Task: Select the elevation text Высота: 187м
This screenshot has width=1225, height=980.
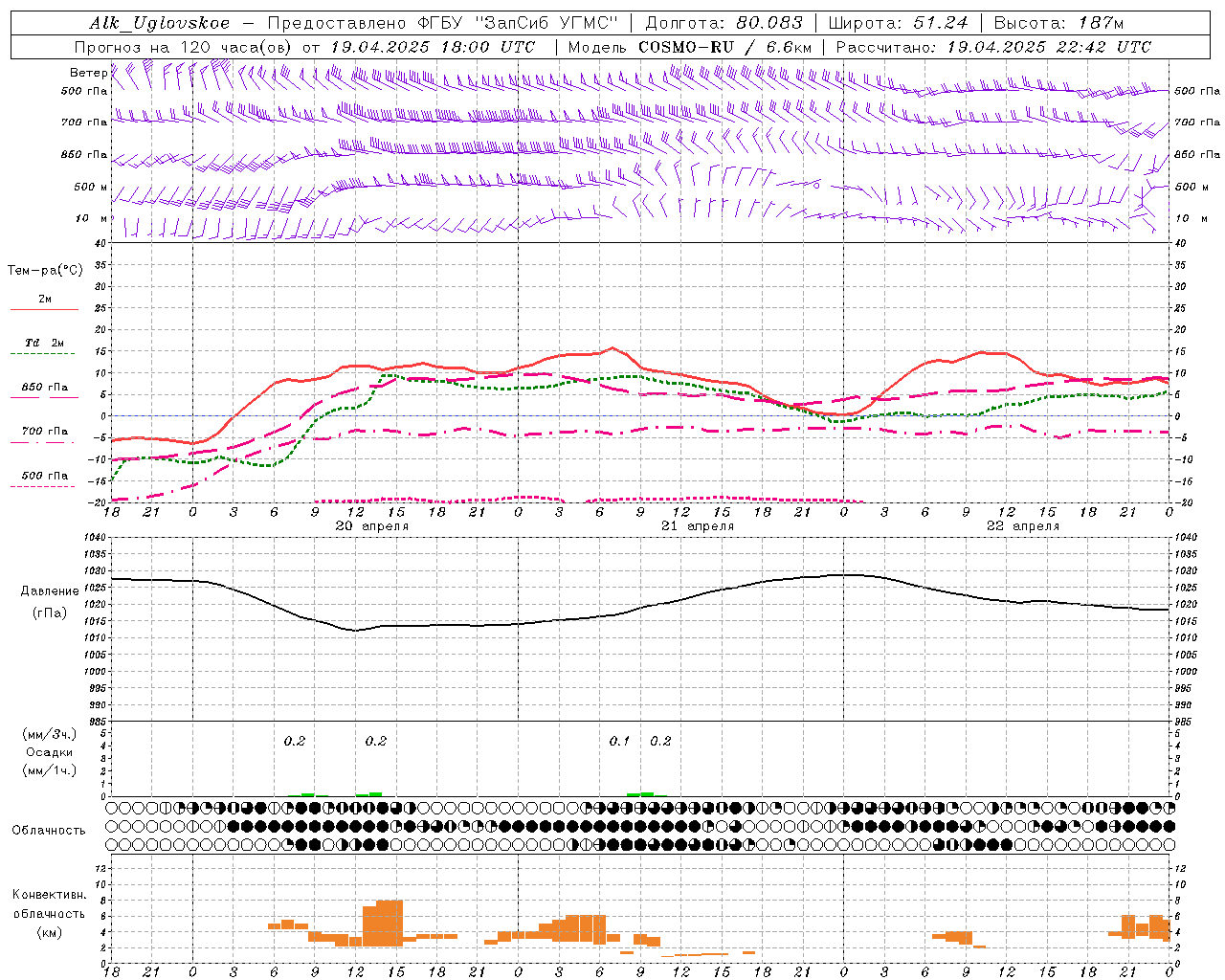Action: click(1059, 23)
